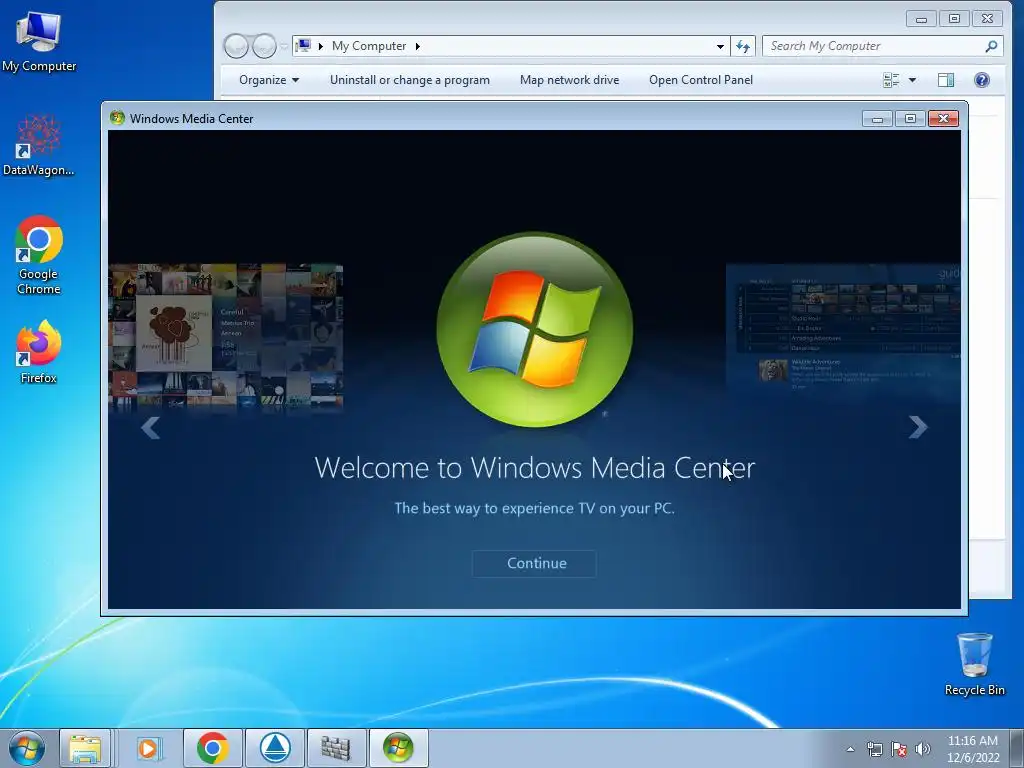Viewport: 1024px width, 768px height.
Task: Click the taskbar clock showing 11:16 AM
Action: click(972, 749)
